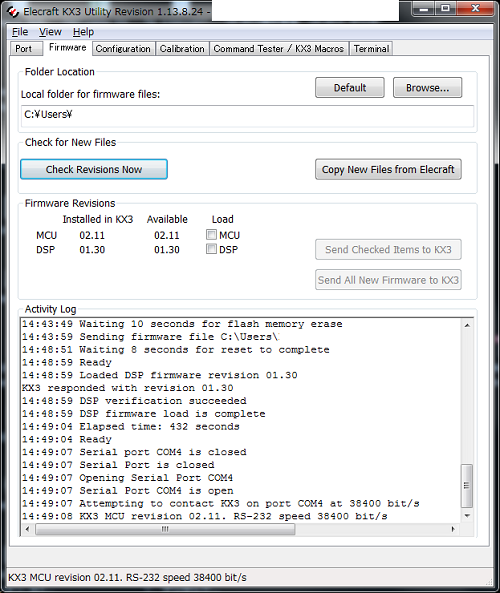The height and width of the screenshot is (593, 500).
Task: Click Check Revisions Now button
Action: [94, 169]
